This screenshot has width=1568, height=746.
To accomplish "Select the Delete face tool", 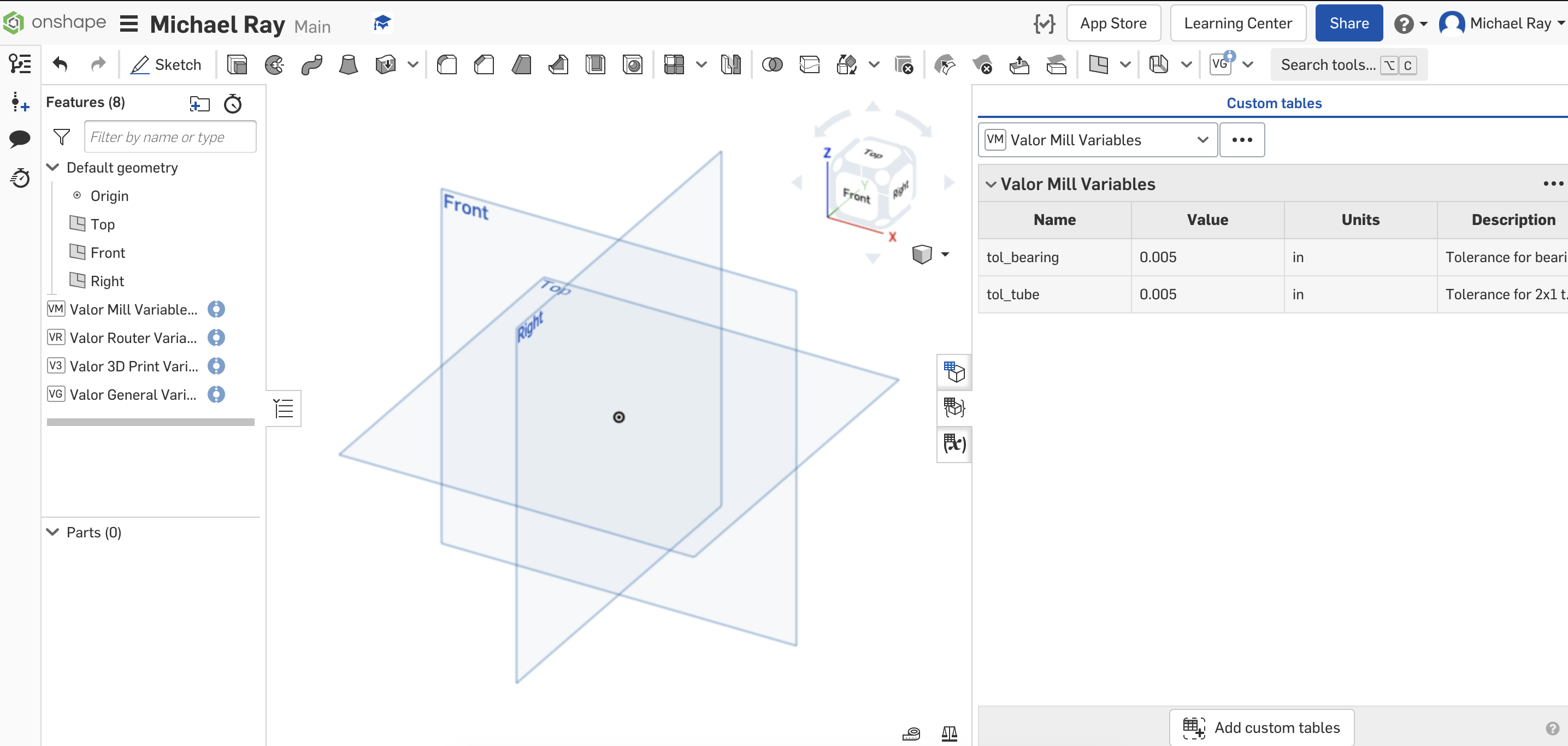I will [982, 64].
